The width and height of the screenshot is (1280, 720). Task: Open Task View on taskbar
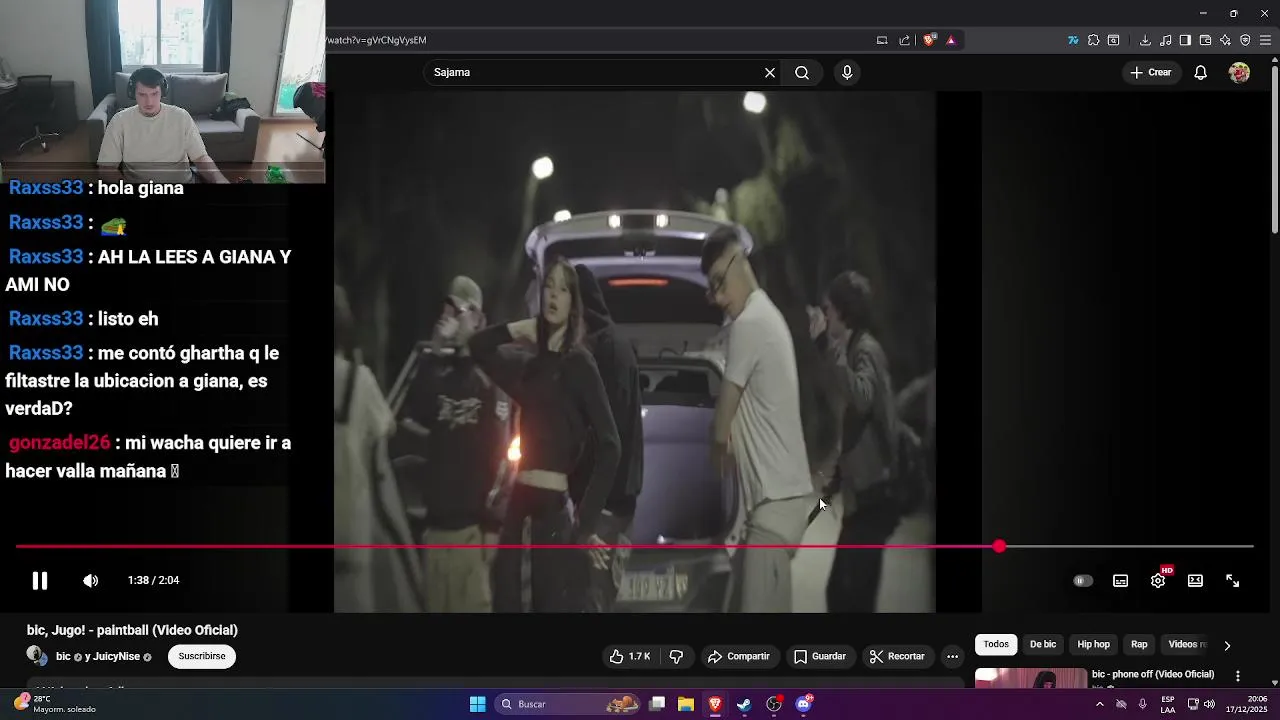click(x=657, y=704)
